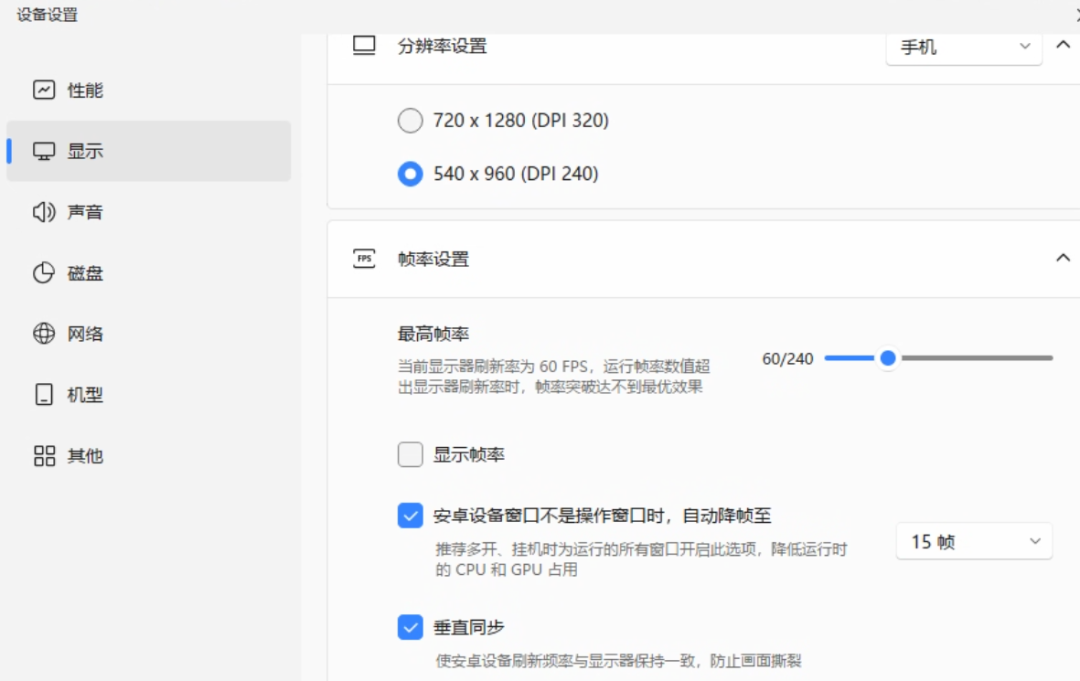Disable the 垂直同步 vertical sync checkbox
Image resolution: width=1080 pixels, height=681 pixels.
coord(410,627)
